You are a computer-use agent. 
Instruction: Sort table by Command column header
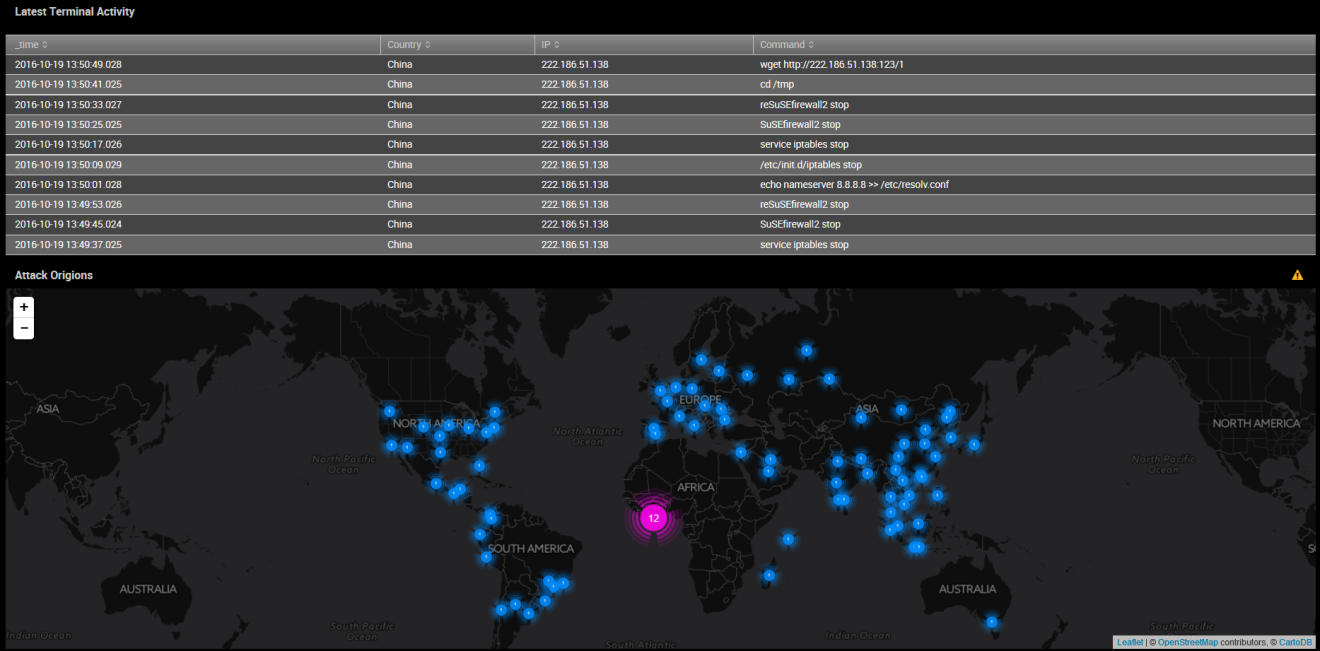point(786,45)
